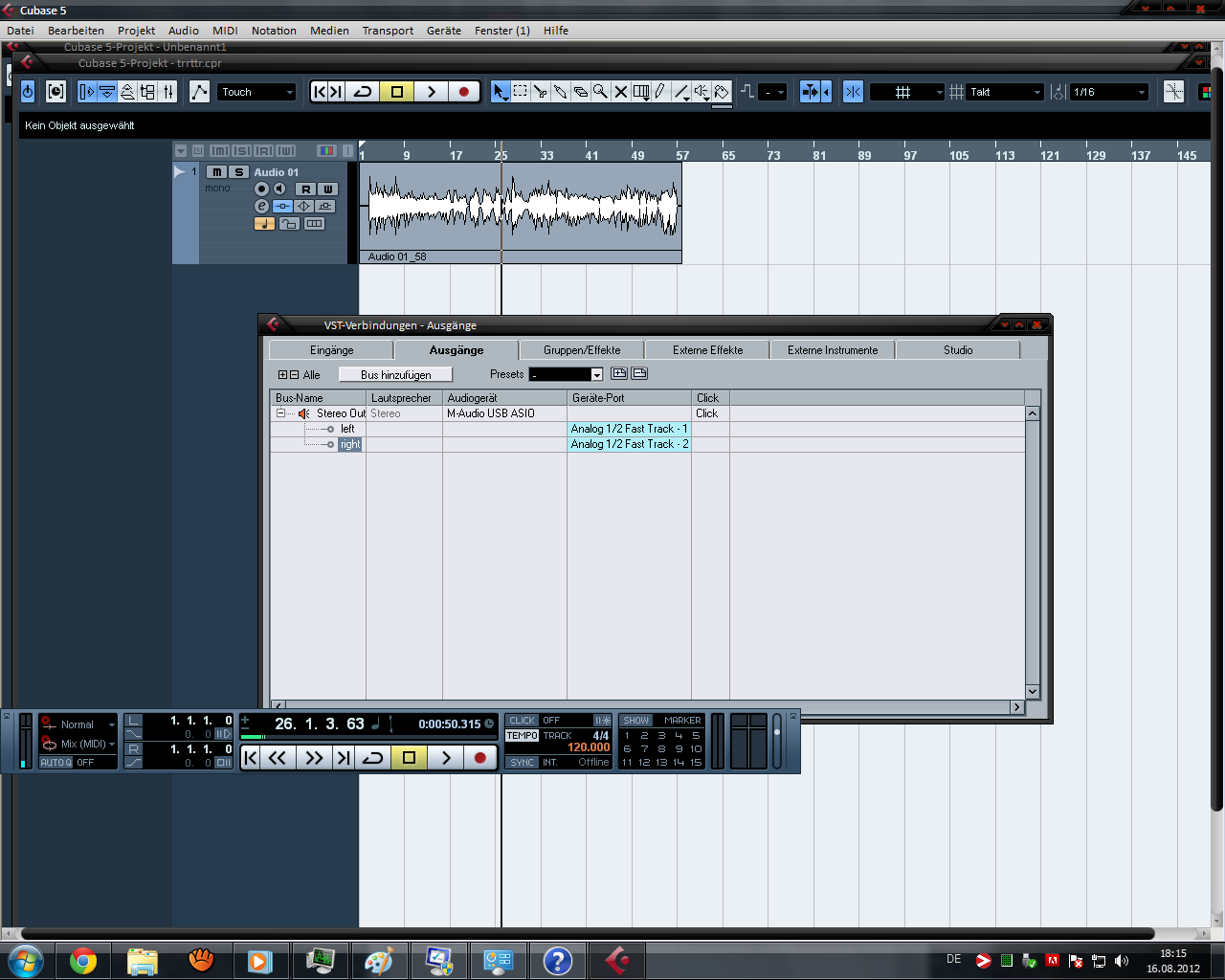The width and height of the screenshot is (1225, 980).
Task: Open Google Chrome from the taskbar
Action: pos(83,960)
